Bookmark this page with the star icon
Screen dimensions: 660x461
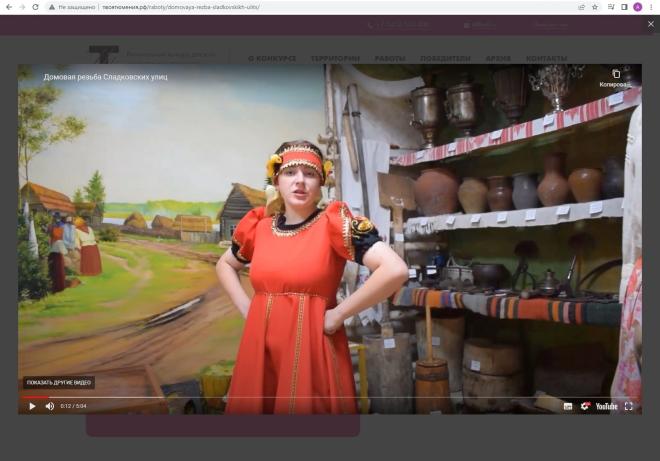coord(595,7)
